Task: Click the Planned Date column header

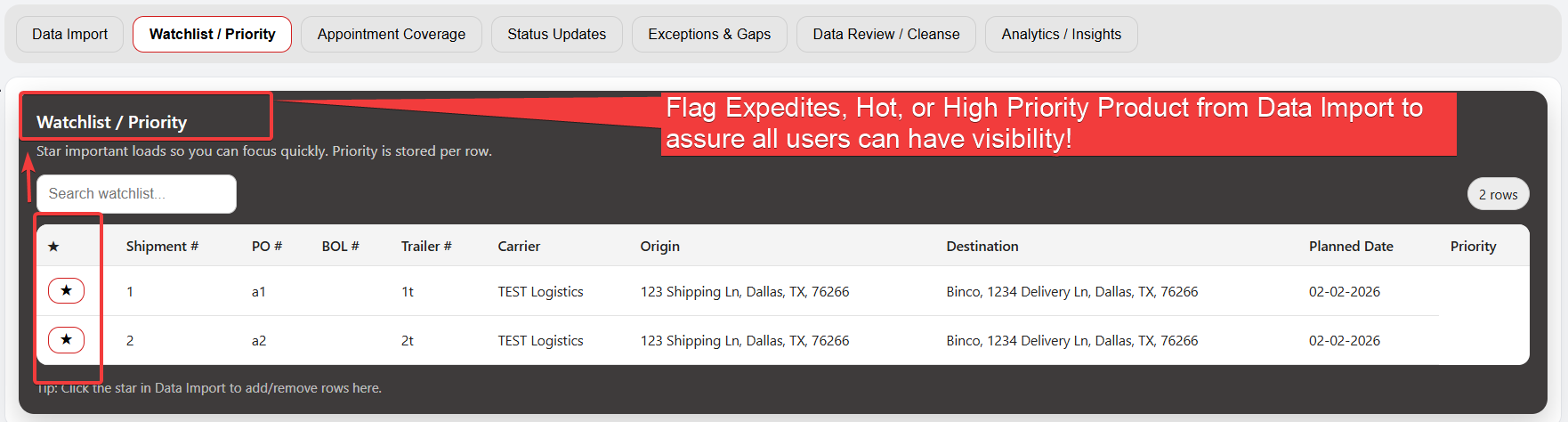Action: 1350,247
